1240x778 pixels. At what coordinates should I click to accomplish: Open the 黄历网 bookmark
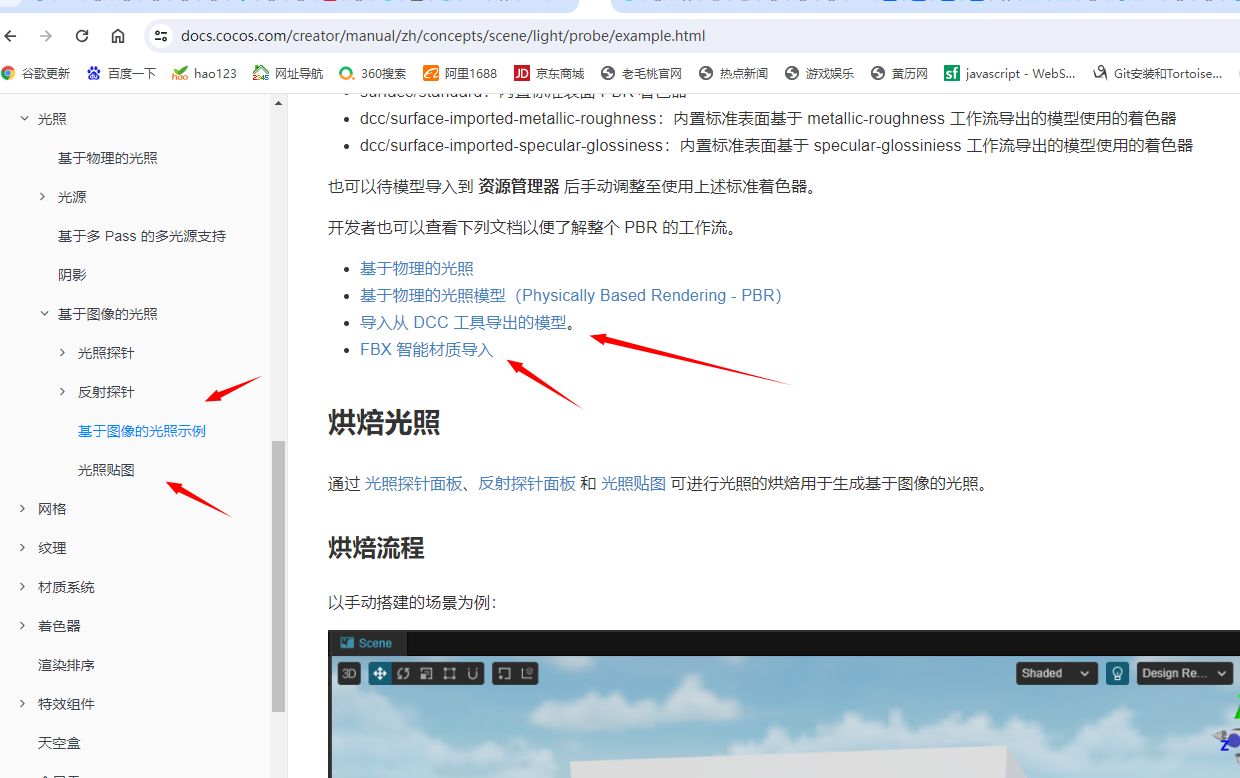(x=900, y=73)
